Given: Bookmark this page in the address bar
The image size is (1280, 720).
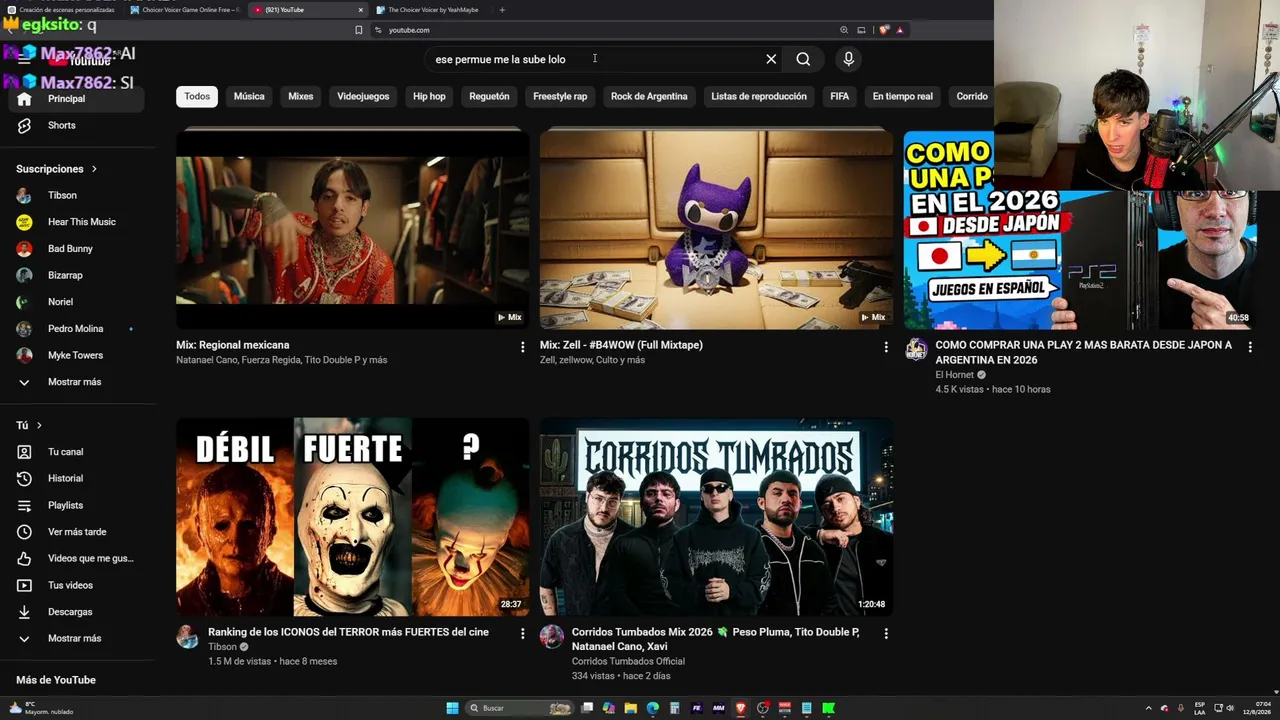Looking at the screenshot, I should [358, 30].
